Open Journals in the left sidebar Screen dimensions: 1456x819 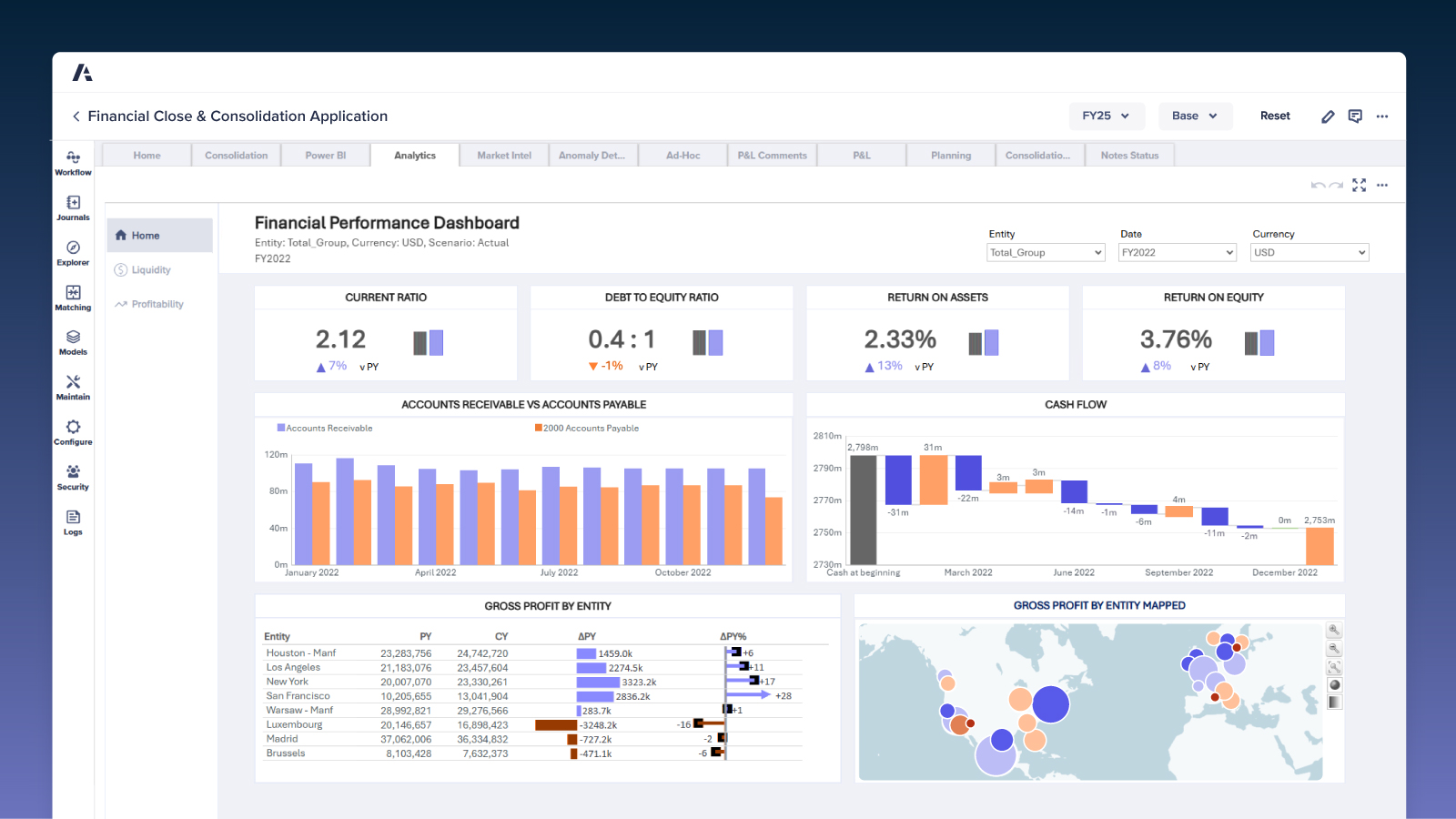[73, 203]
